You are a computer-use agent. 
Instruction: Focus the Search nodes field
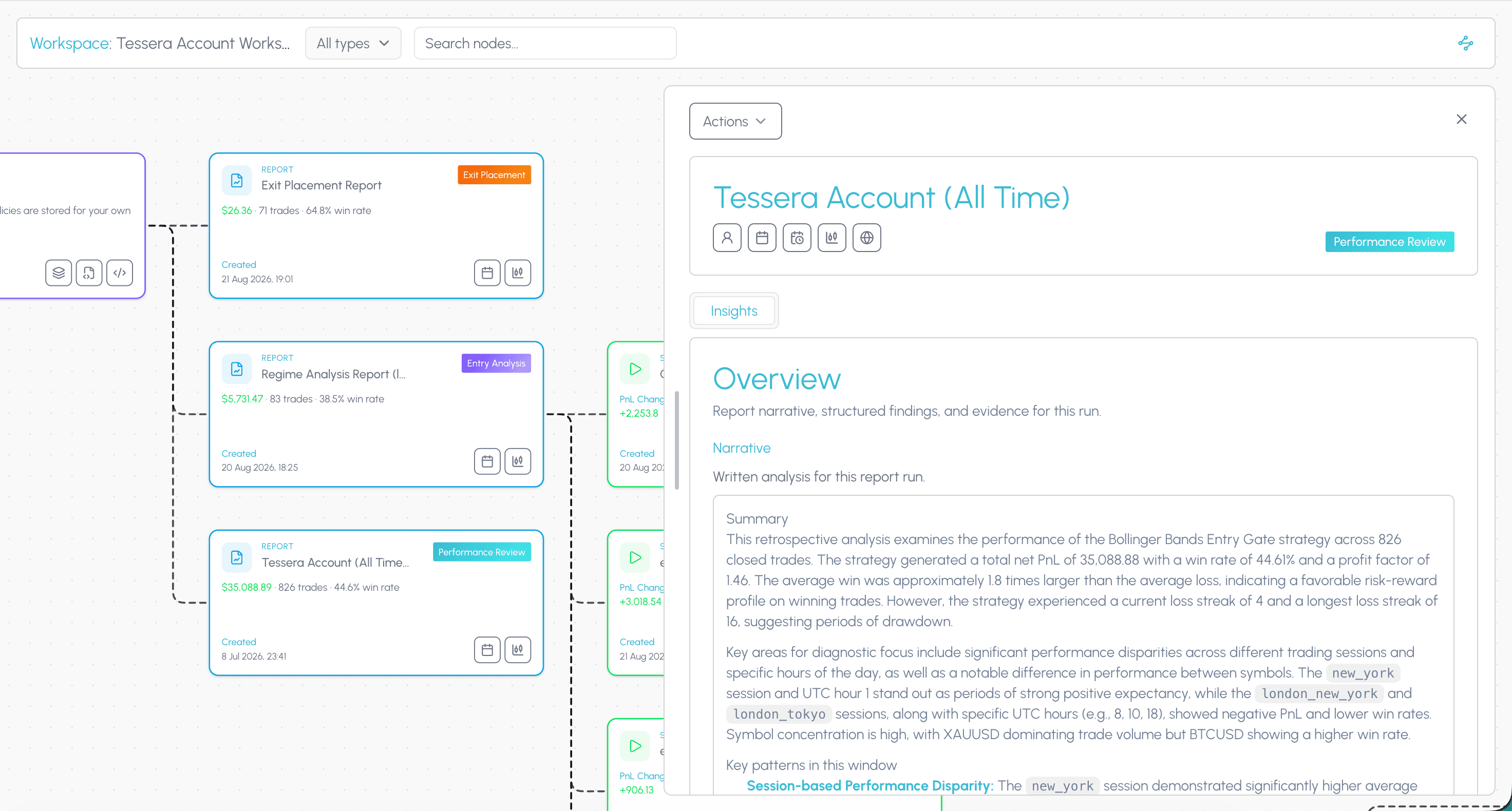pyautogui.click(x=545, y=43)
